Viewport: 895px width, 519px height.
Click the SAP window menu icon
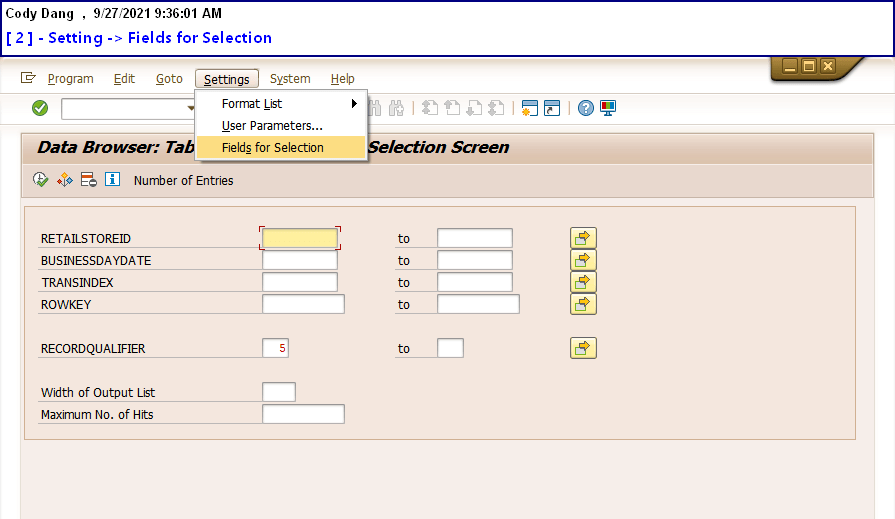click(28, 78)
